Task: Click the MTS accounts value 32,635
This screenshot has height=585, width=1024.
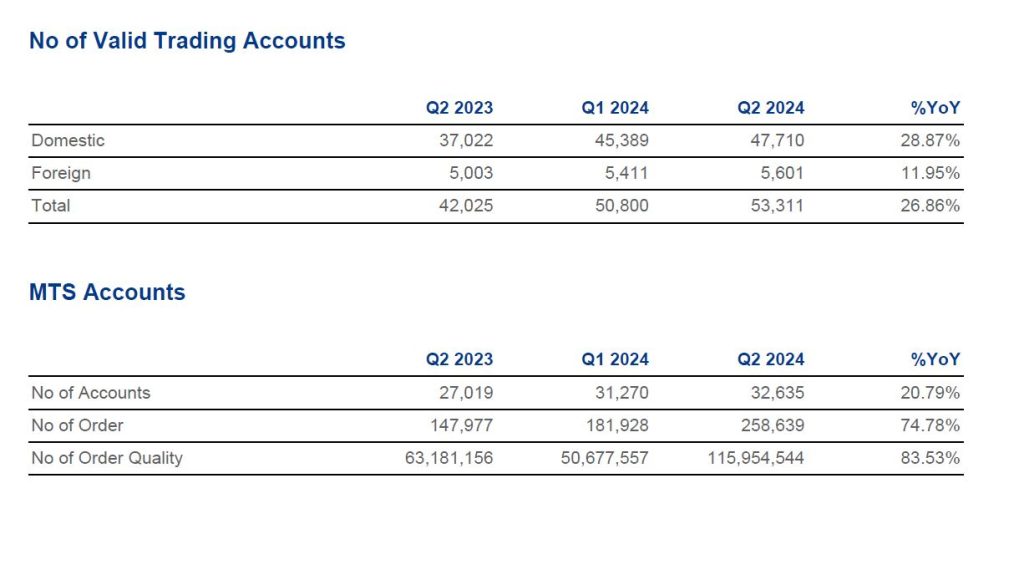Action: pyautogui.click(x=777, y=393)
